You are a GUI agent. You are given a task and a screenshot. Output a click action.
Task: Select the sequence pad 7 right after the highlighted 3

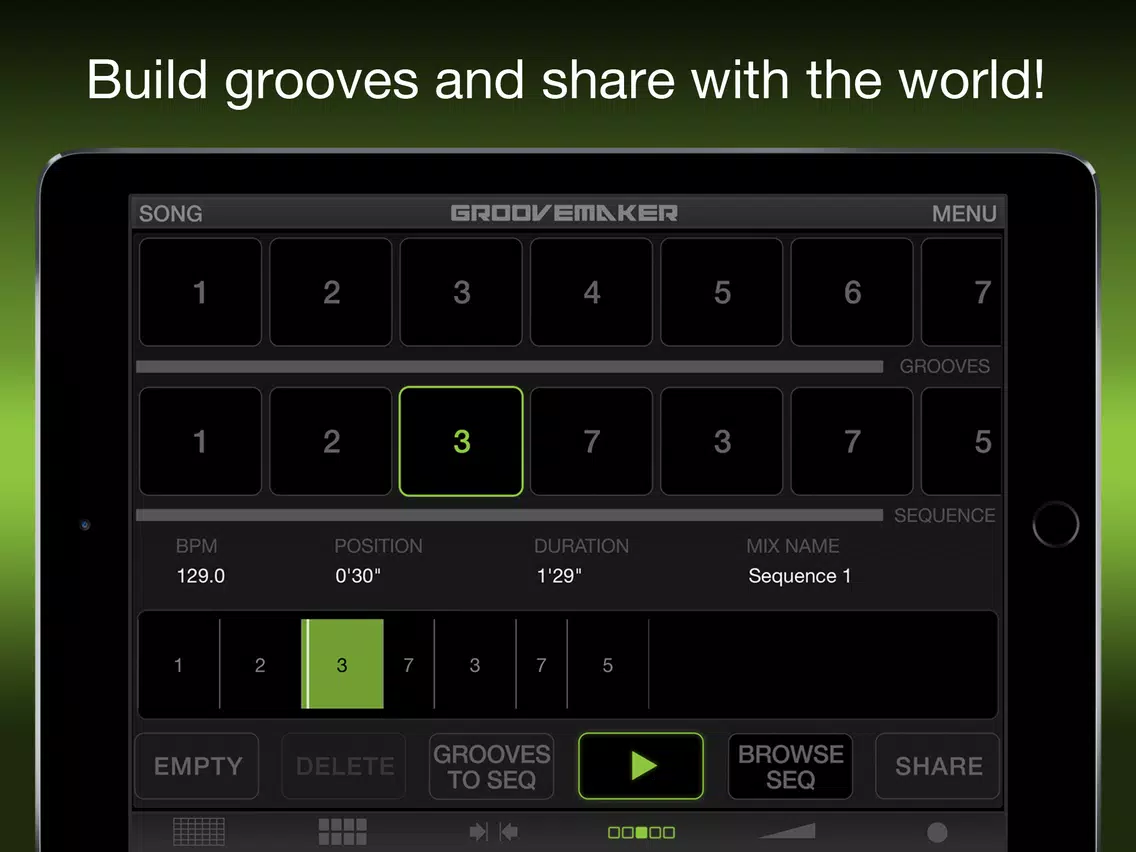(592, 441)
